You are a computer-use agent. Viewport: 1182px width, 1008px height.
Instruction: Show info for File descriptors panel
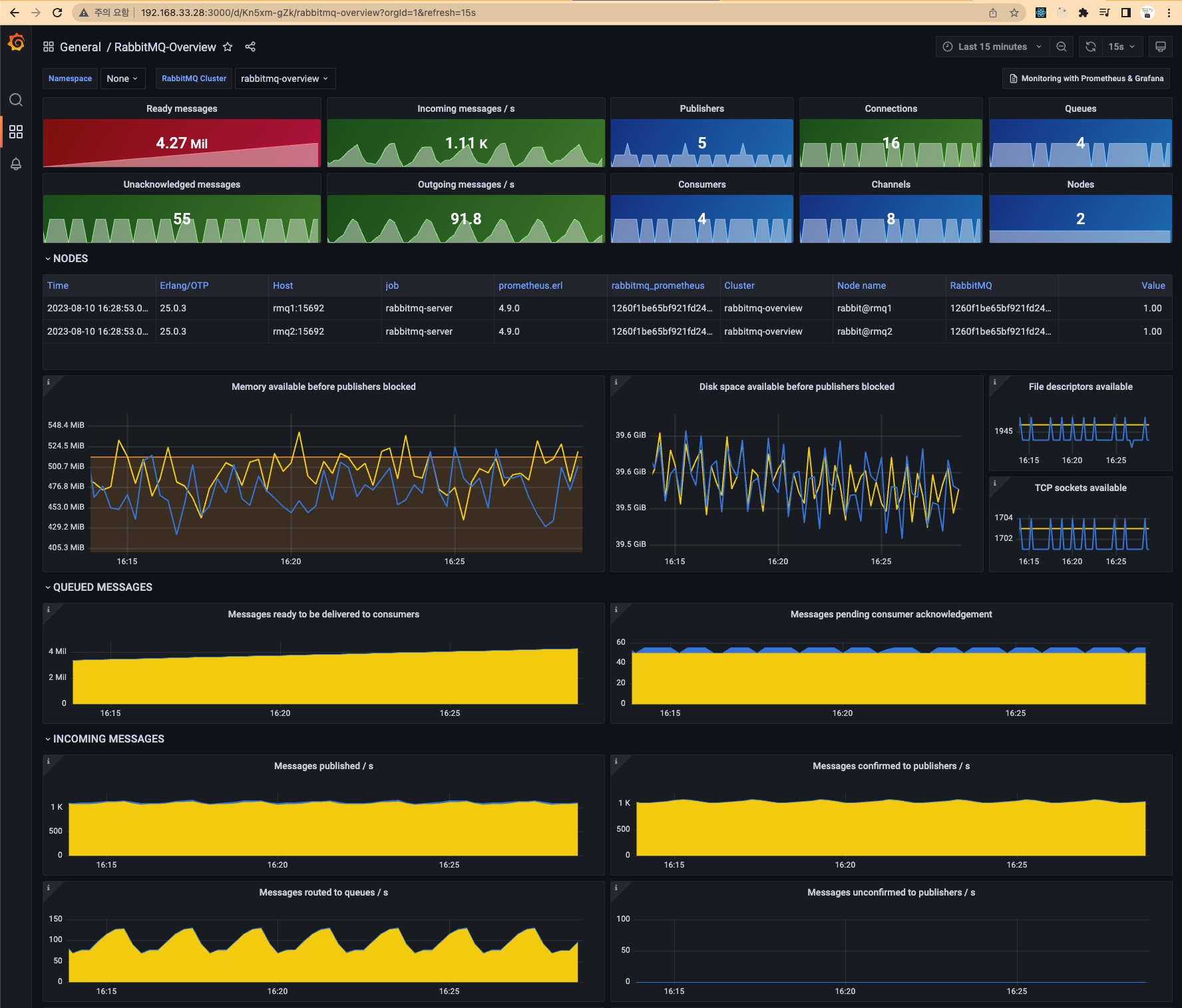[995, 382]
